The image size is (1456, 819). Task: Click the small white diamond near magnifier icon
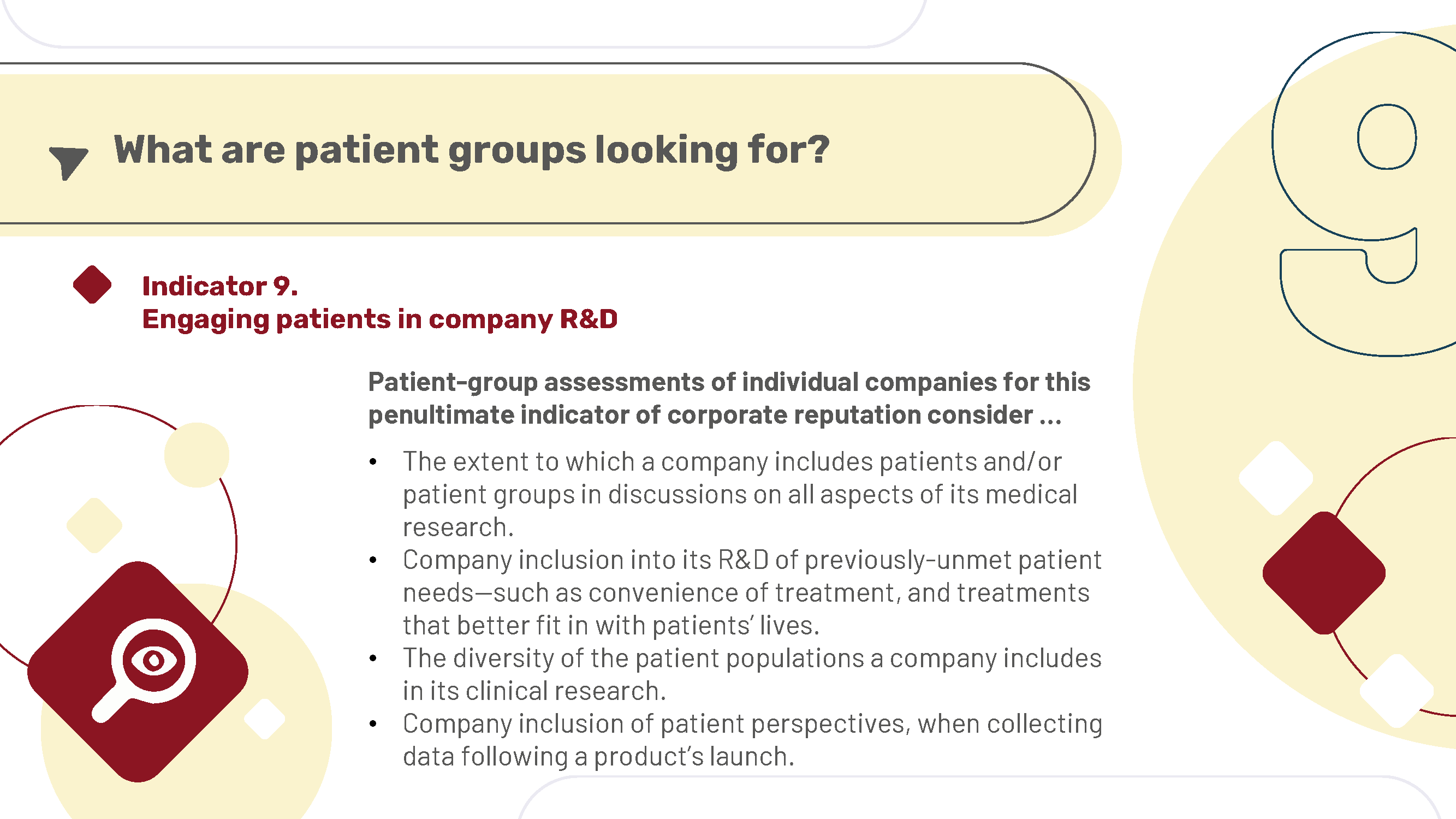(265, 719)
